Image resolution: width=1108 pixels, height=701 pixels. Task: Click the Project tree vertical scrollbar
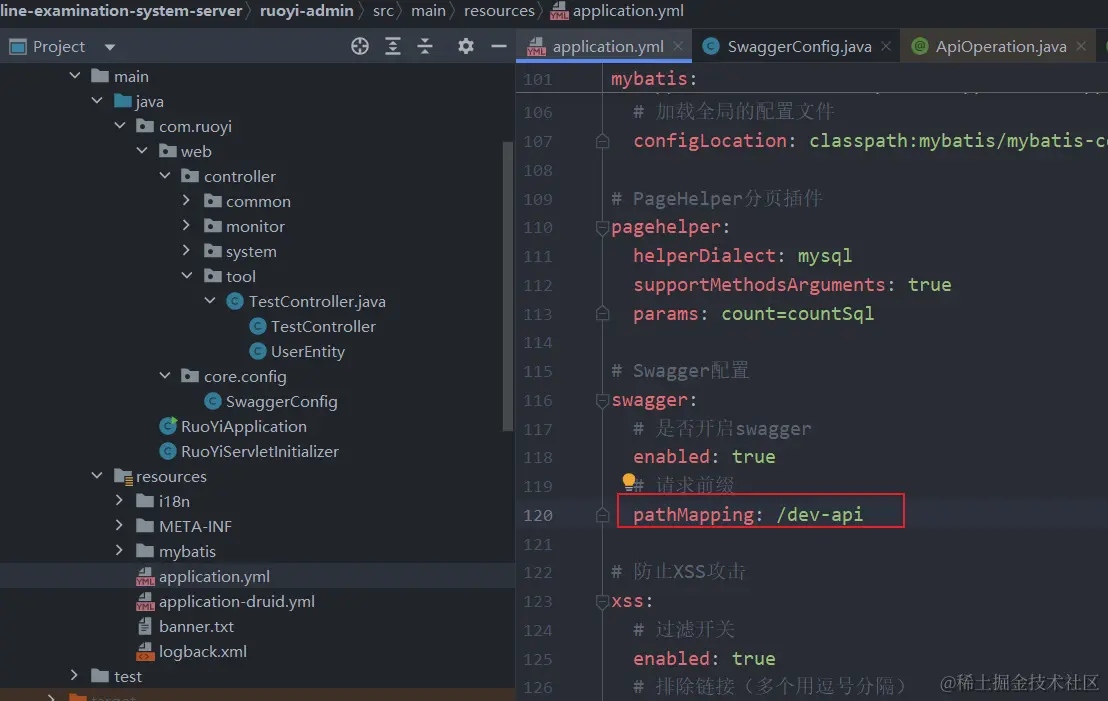[507, 286]
